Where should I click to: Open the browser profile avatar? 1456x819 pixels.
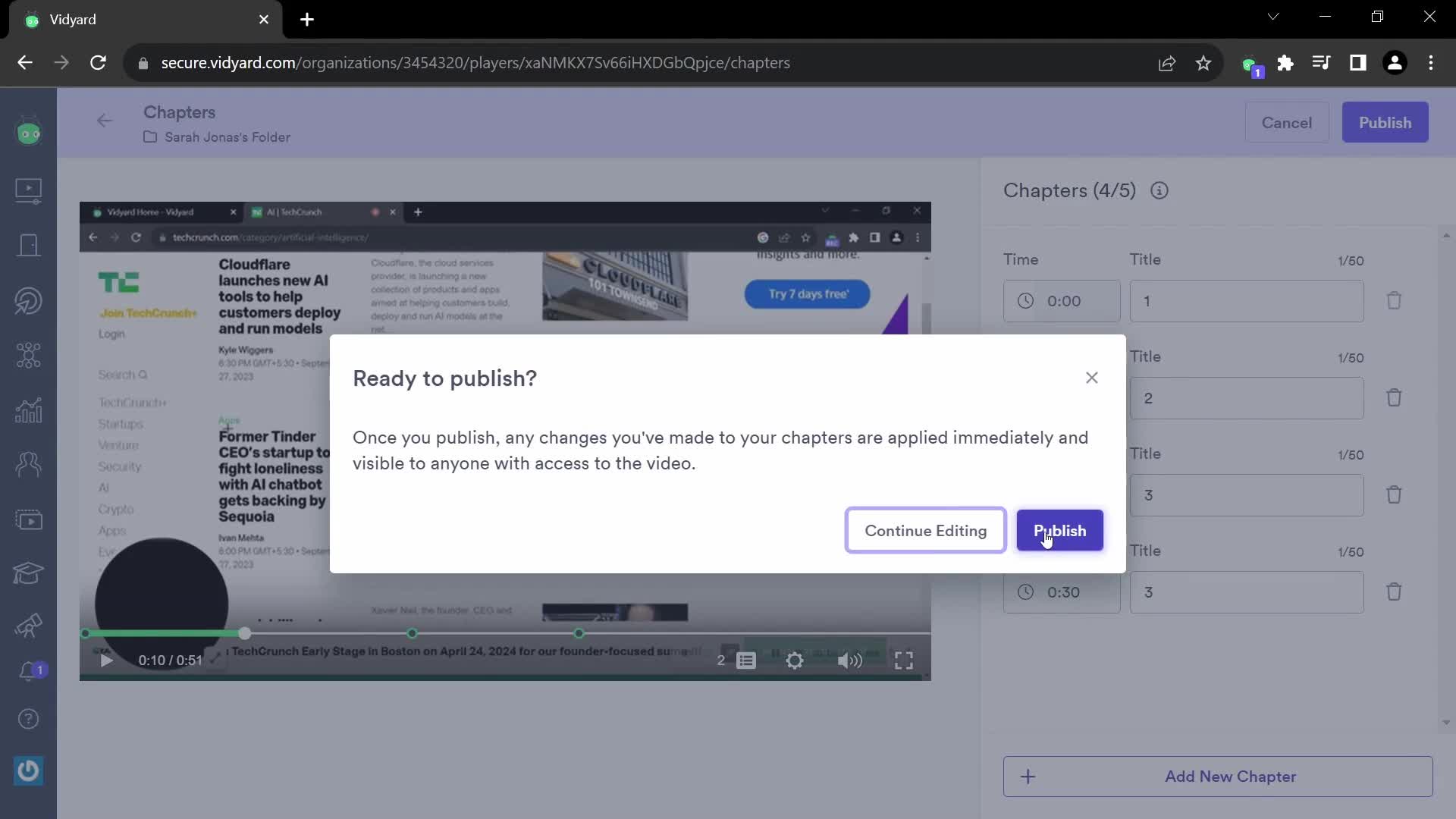click(x=1395, y=63)
